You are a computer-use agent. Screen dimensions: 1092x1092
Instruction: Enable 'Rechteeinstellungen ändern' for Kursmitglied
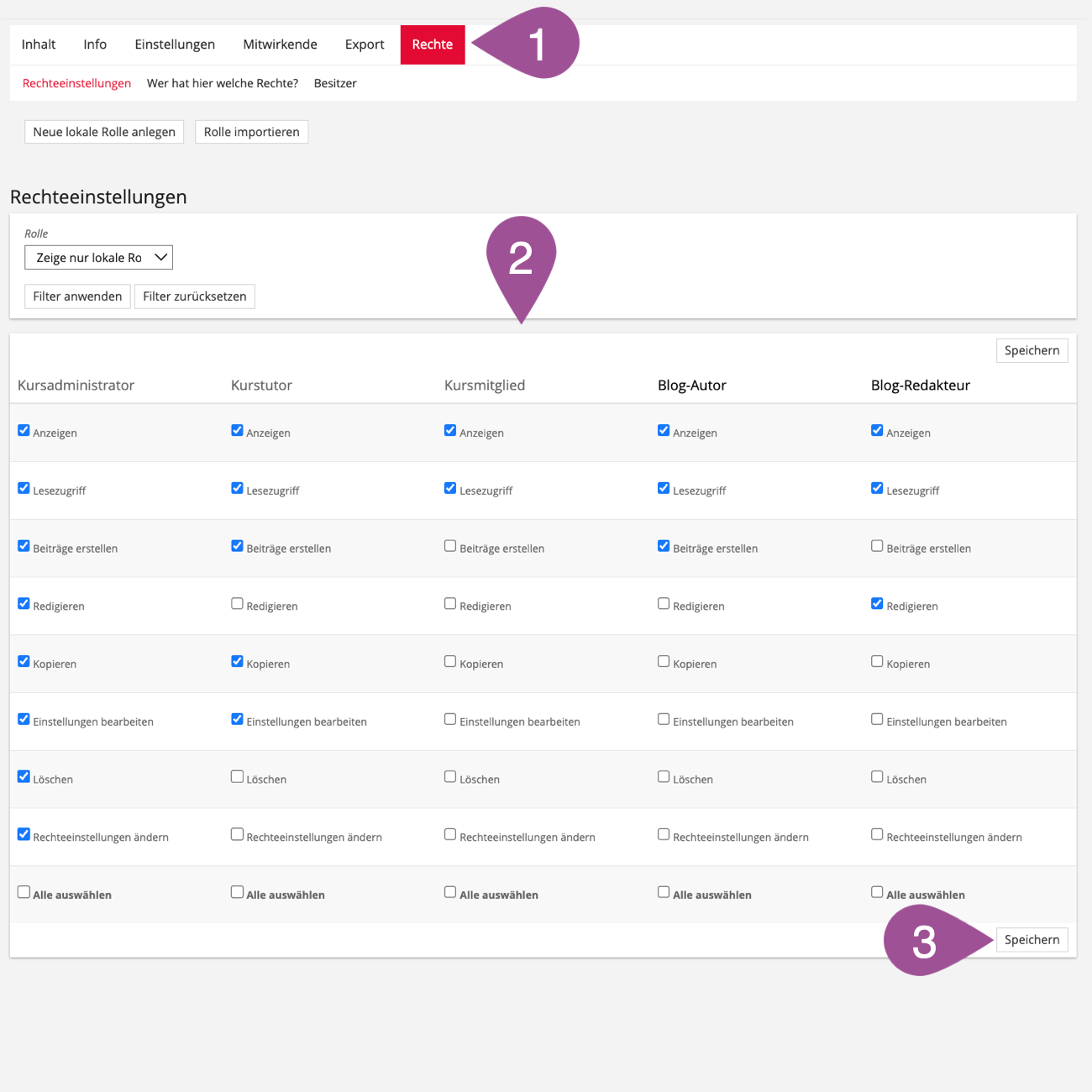[x=450, y=835]
